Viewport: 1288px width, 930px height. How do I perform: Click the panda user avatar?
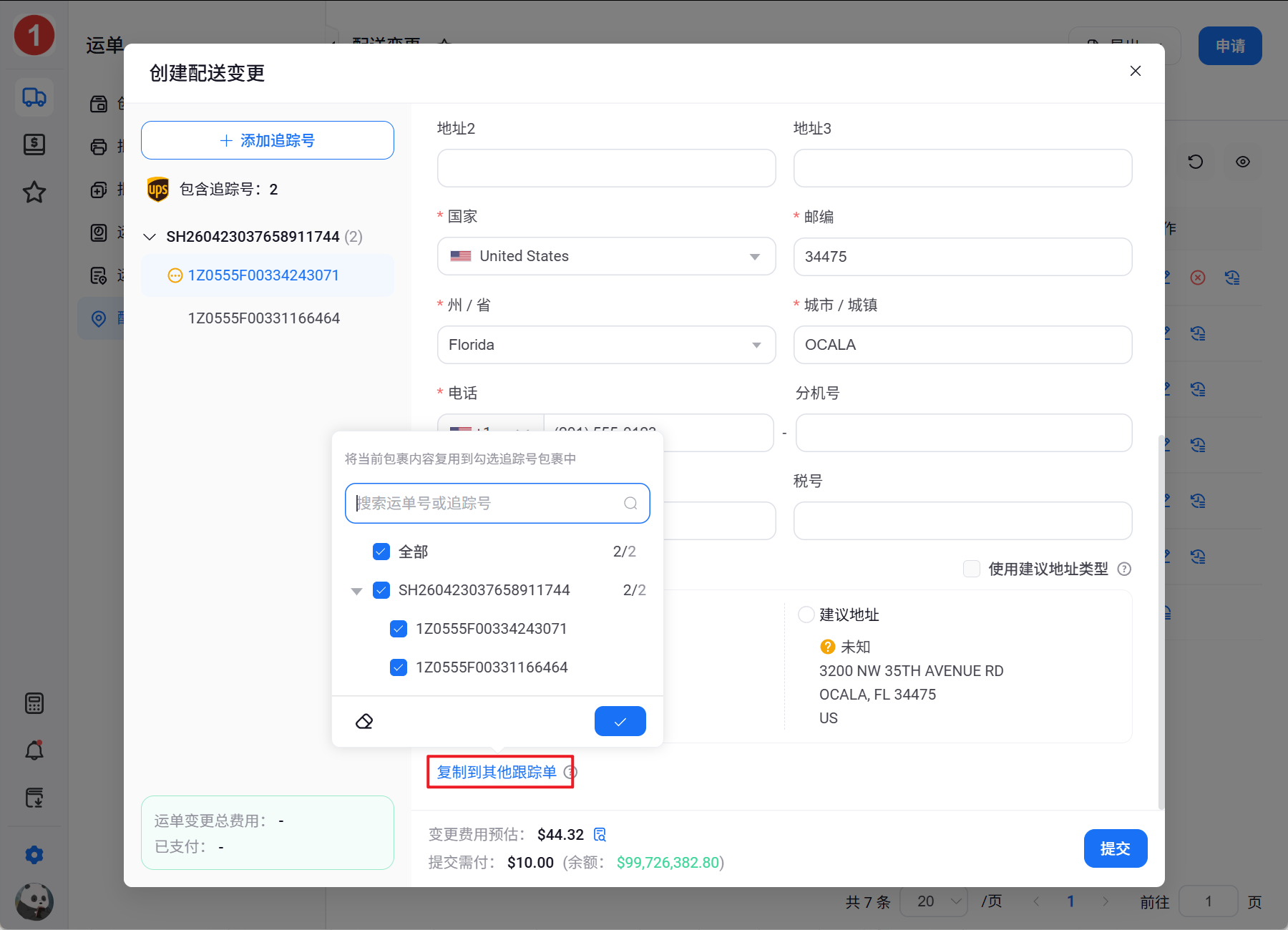coord(34,901)
